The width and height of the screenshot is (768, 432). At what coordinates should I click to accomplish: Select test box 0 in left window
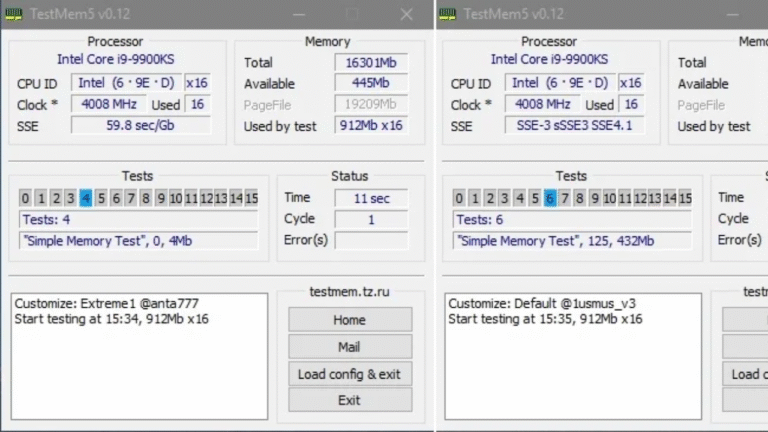pyautogui.click(x=25, y=198)
